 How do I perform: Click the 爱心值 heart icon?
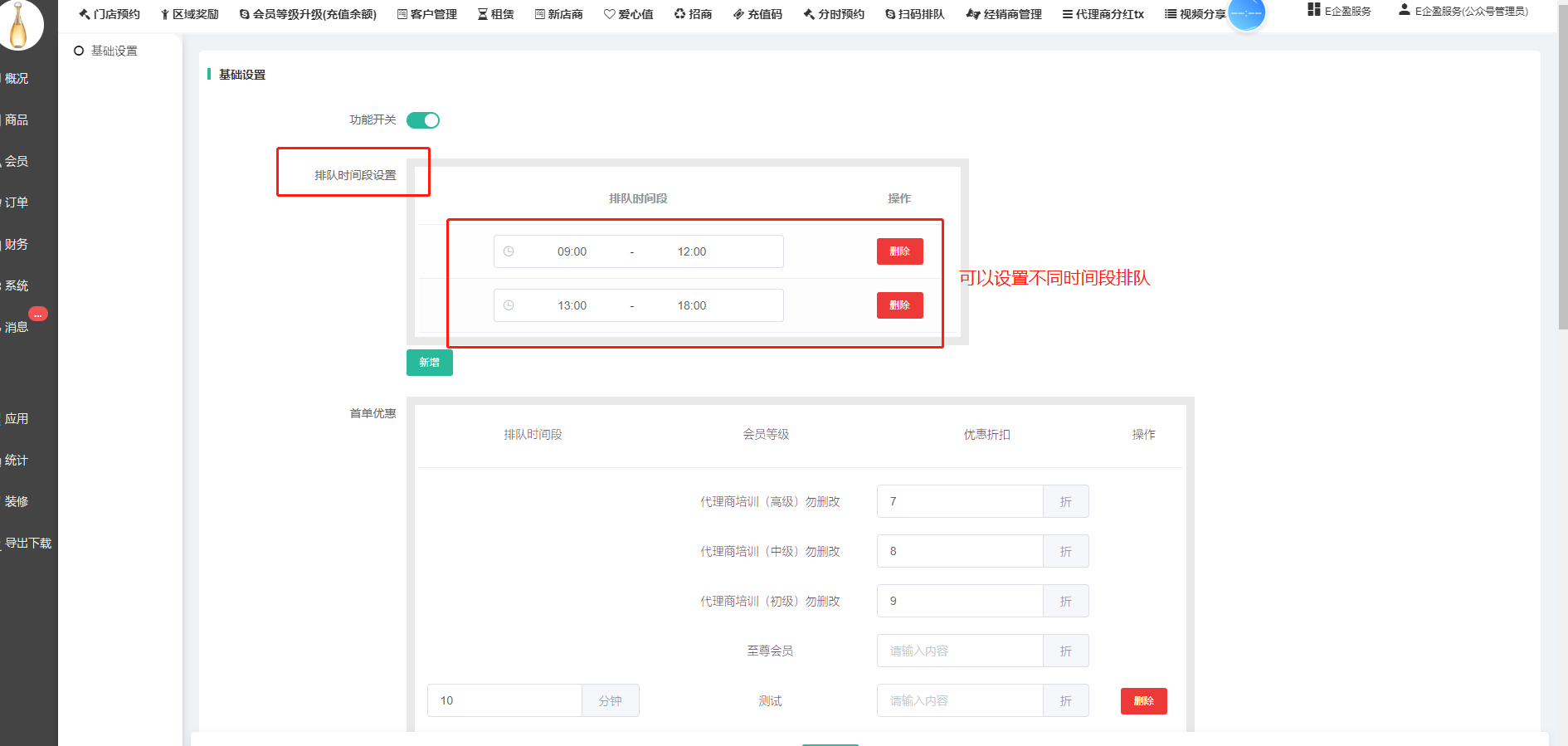click(610, 14)
